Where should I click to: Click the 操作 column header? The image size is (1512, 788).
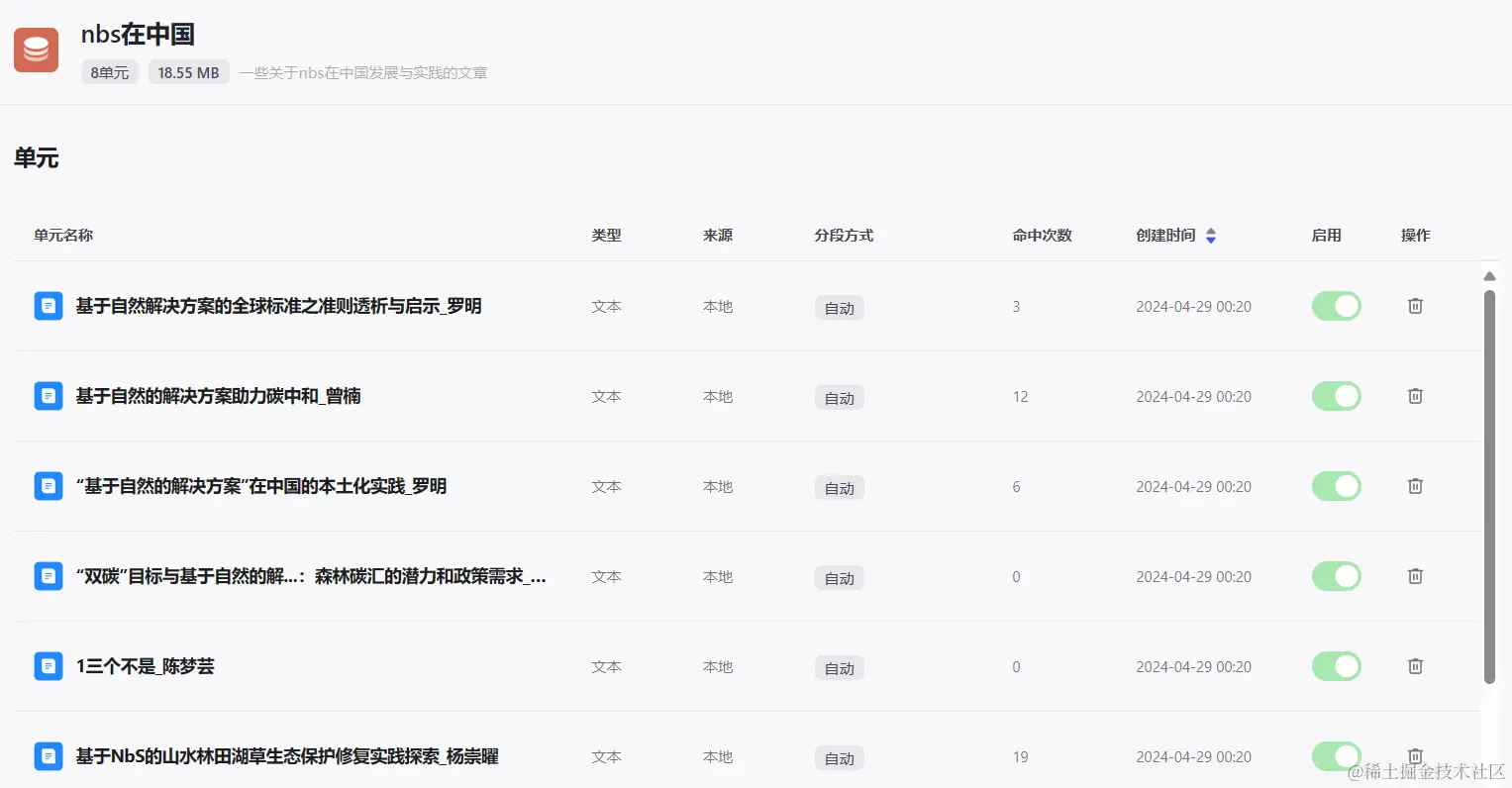pos(1415,236)
